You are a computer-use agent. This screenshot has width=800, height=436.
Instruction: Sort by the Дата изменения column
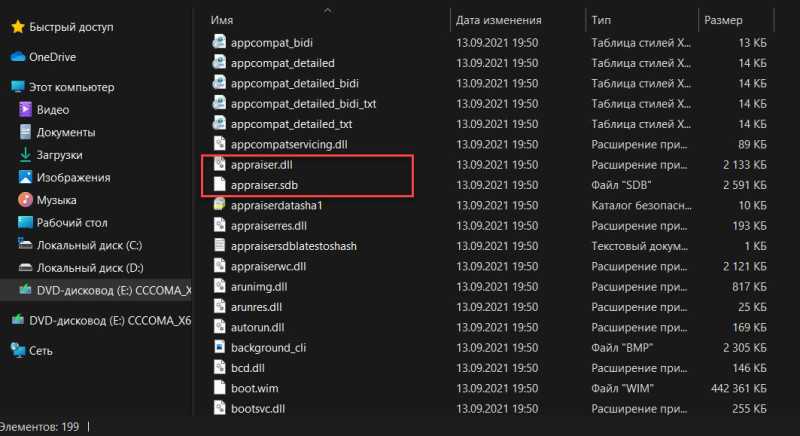coord(498,20)
